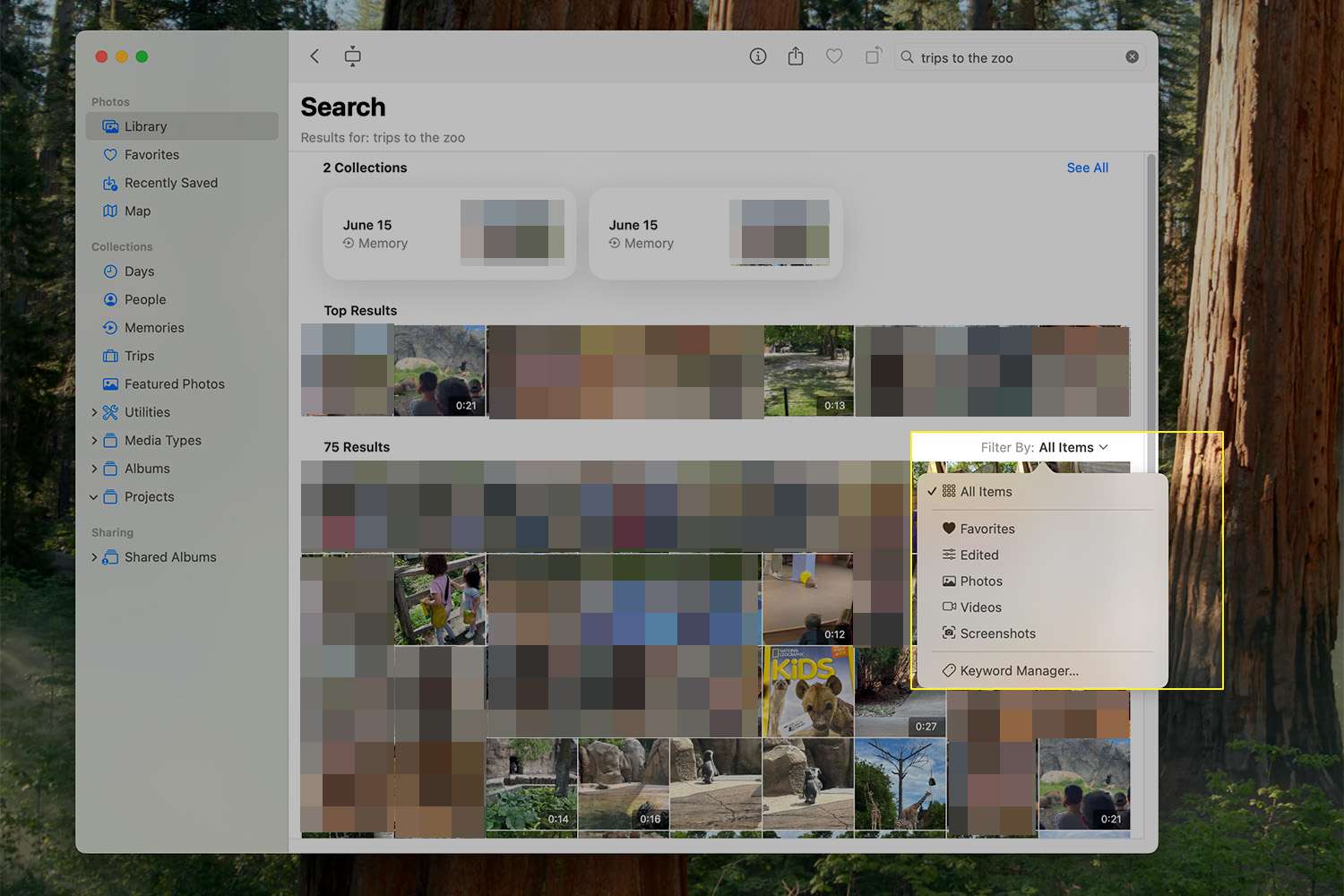Filter results by Videos
This screenshot has width=1344, height=896.
[980, 607]
